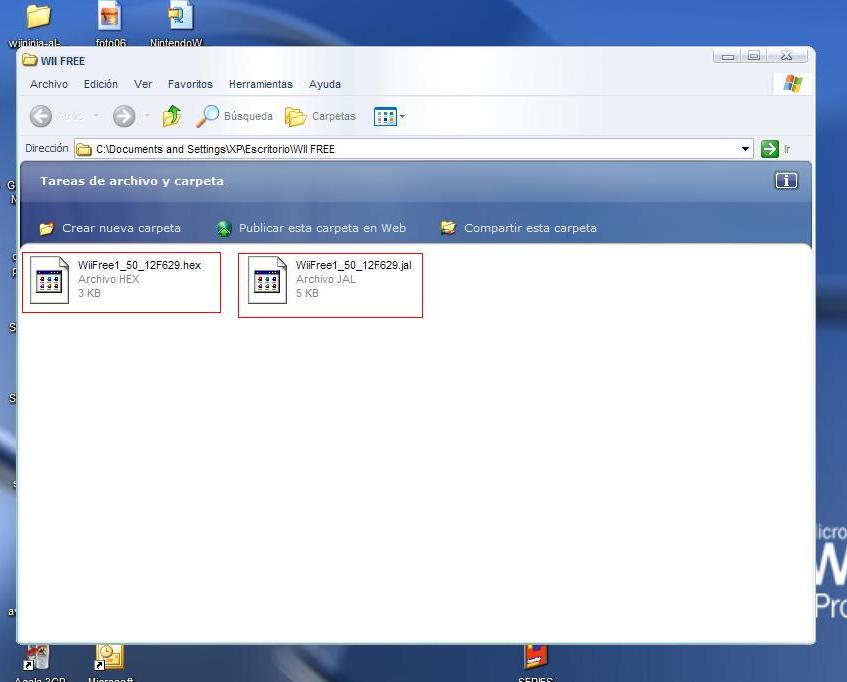This screenshot has width=847, height=682.
Task: Expand the address bar dropdown arrow
Action: (745, 149)
